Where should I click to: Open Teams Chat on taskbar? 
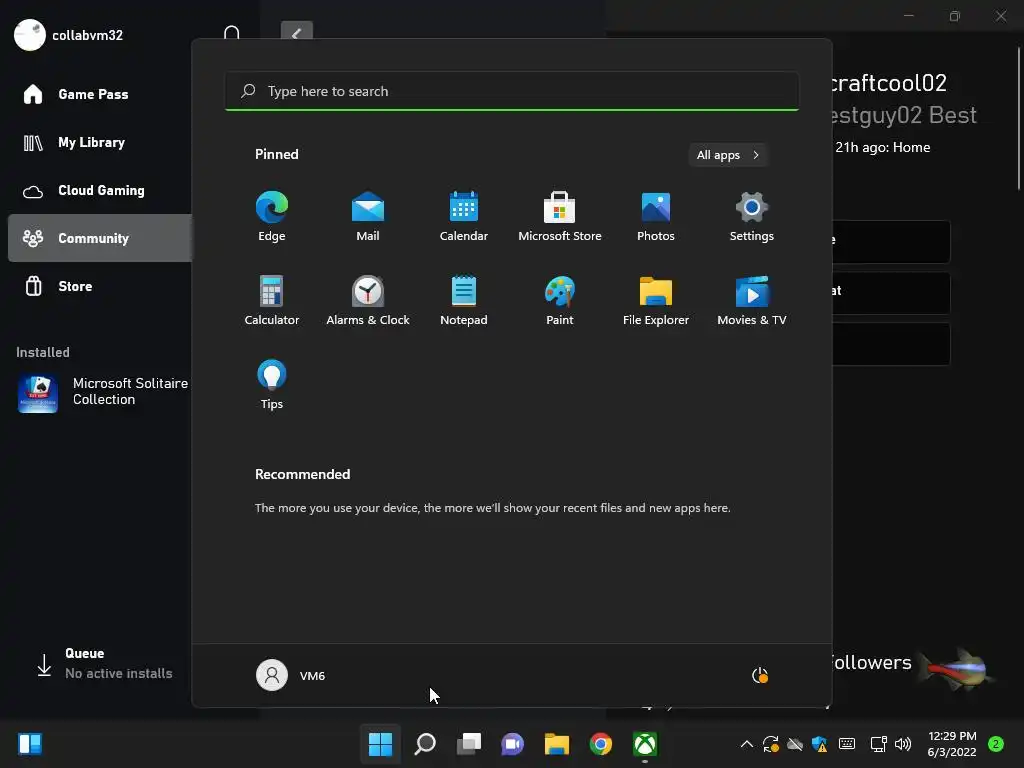513,744
